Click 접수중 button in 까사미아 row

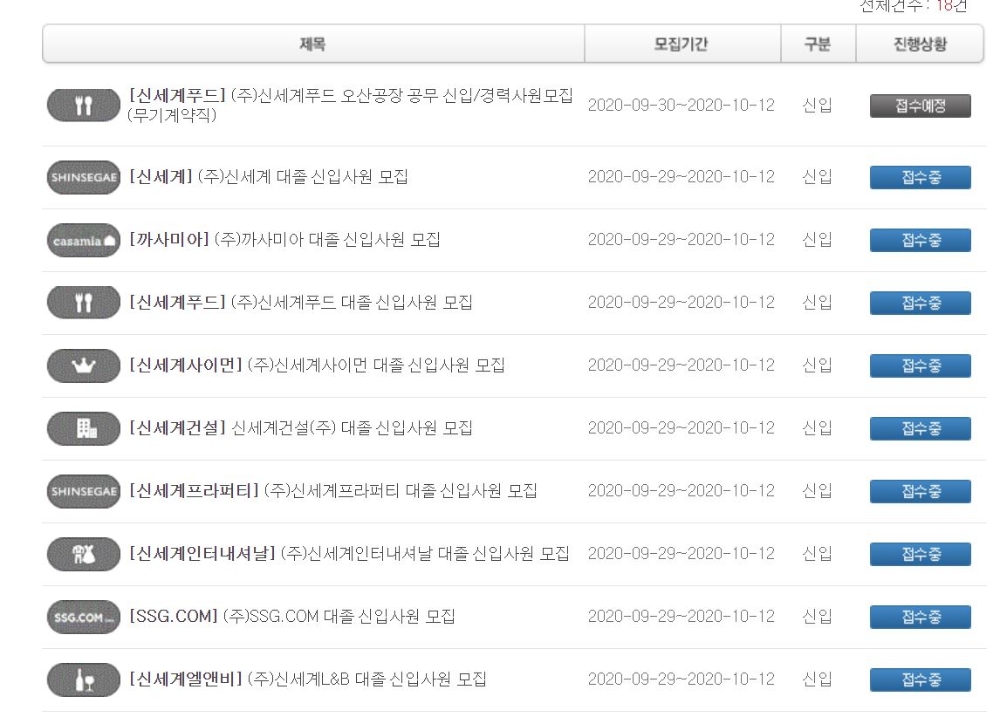pyautogui.click(x=920, y=240)
